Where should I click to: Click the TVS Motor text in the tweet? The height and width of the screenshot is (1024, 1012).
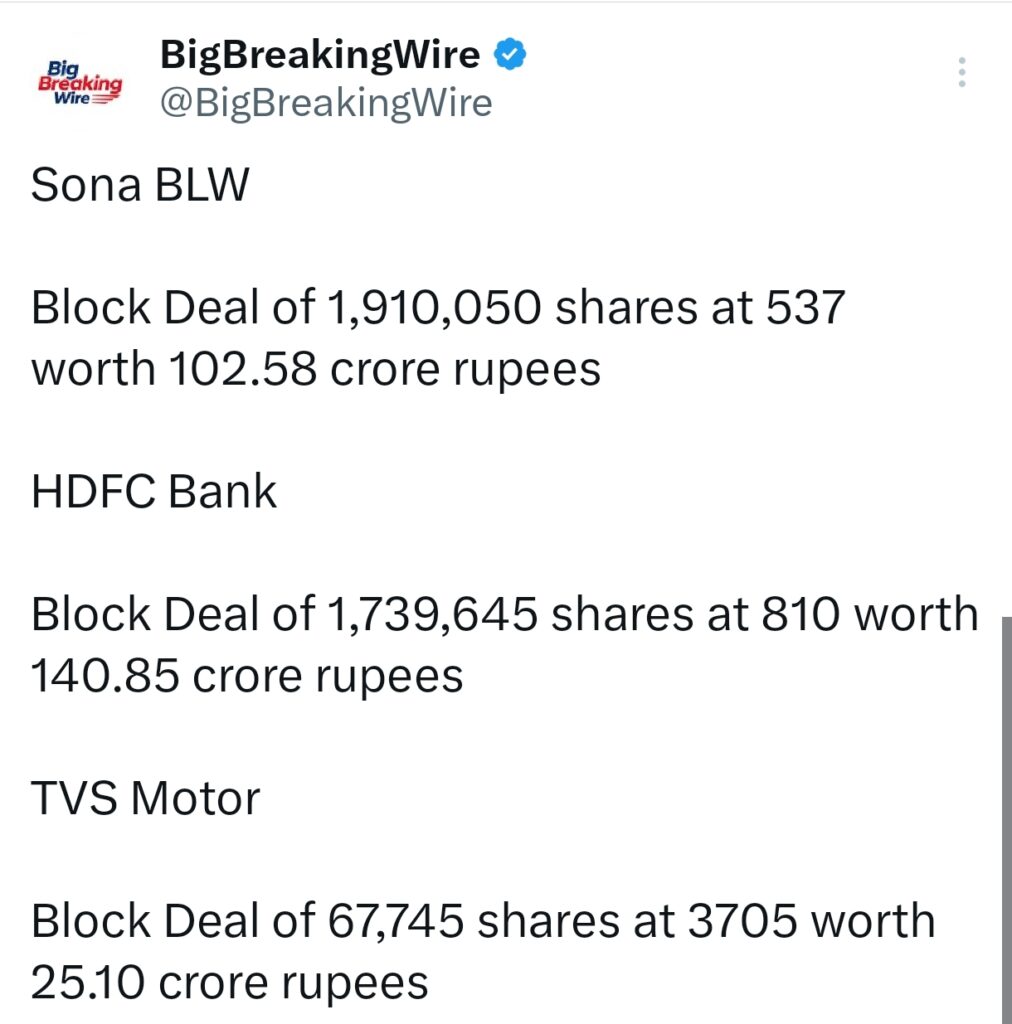click(x=144, y=797)
